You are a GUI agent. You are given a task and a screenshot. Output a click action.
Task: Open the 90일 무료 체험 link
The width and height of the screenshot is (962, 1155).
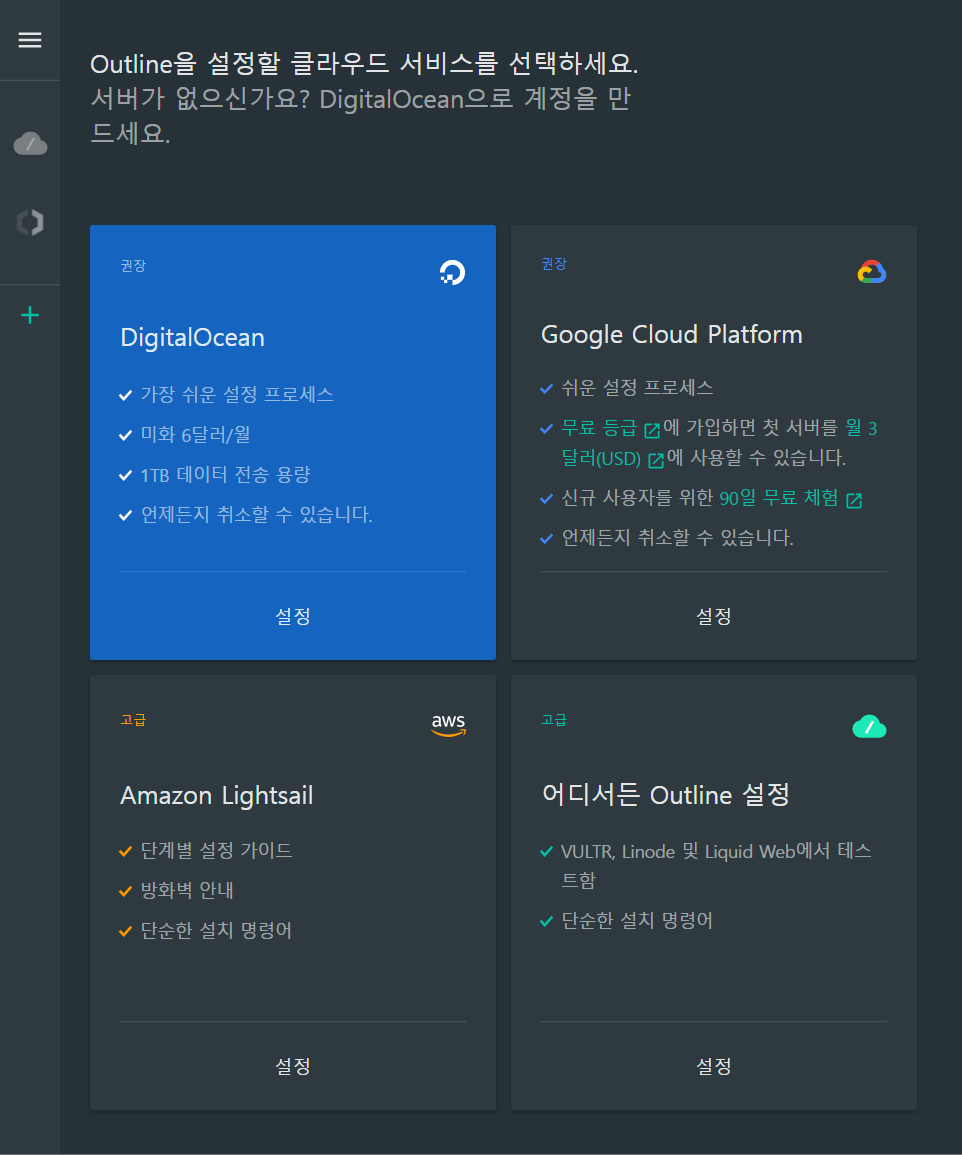coord(779,498)
